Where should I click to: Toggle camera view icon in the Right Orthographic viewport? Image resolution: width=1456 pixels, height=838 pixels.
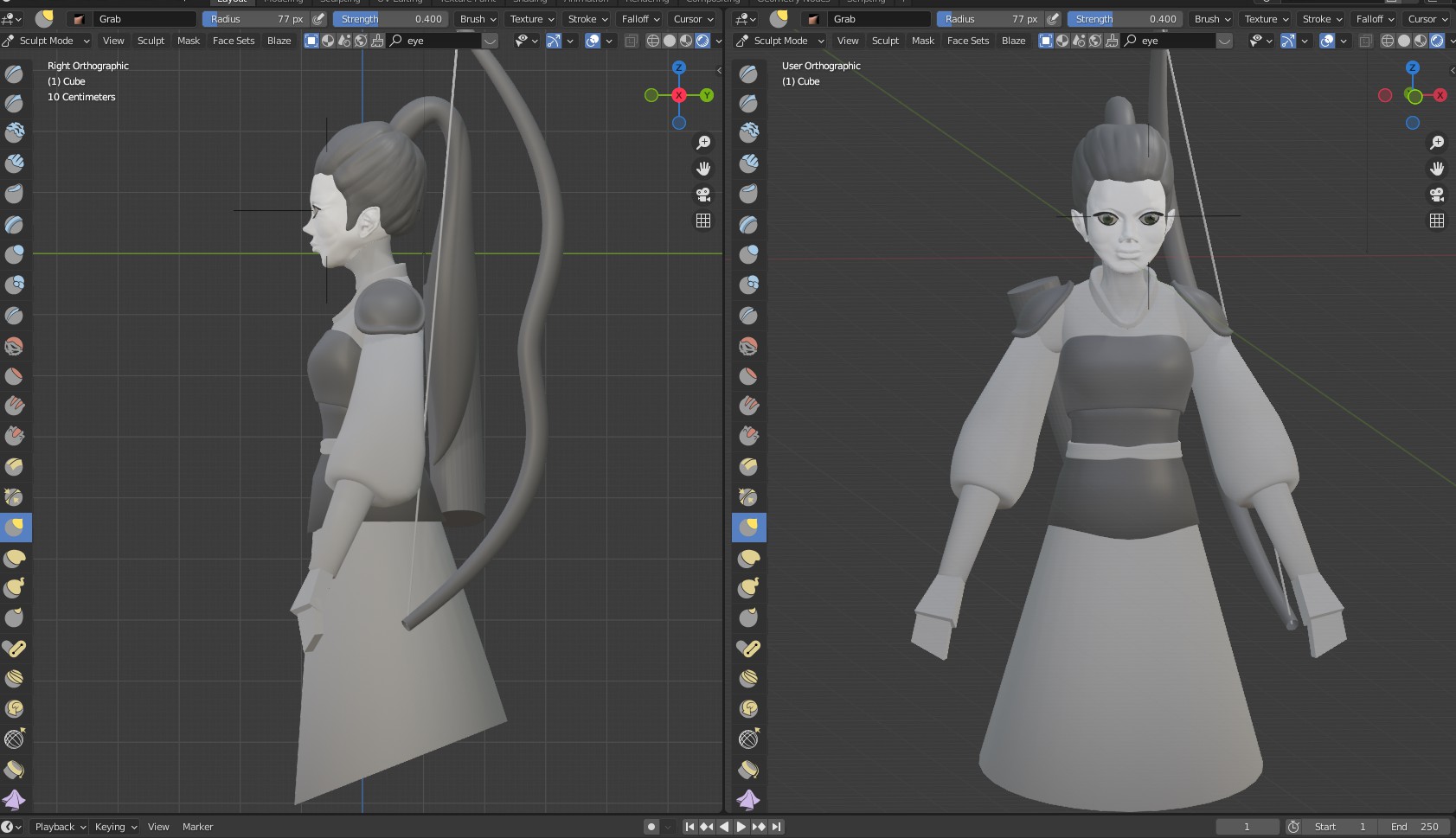coord(703,195)
